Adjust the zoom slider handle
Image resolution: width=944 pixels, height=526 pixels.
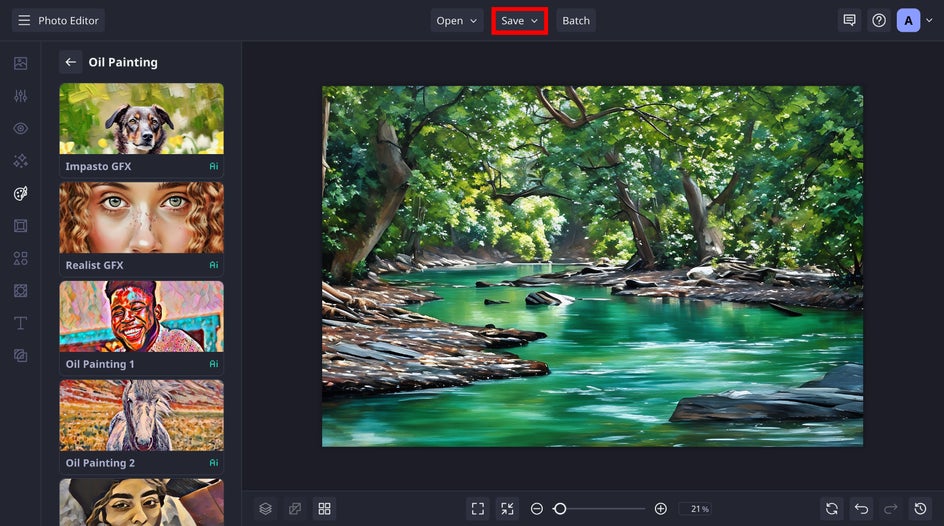pyautogui.click(x=560, y=509)
